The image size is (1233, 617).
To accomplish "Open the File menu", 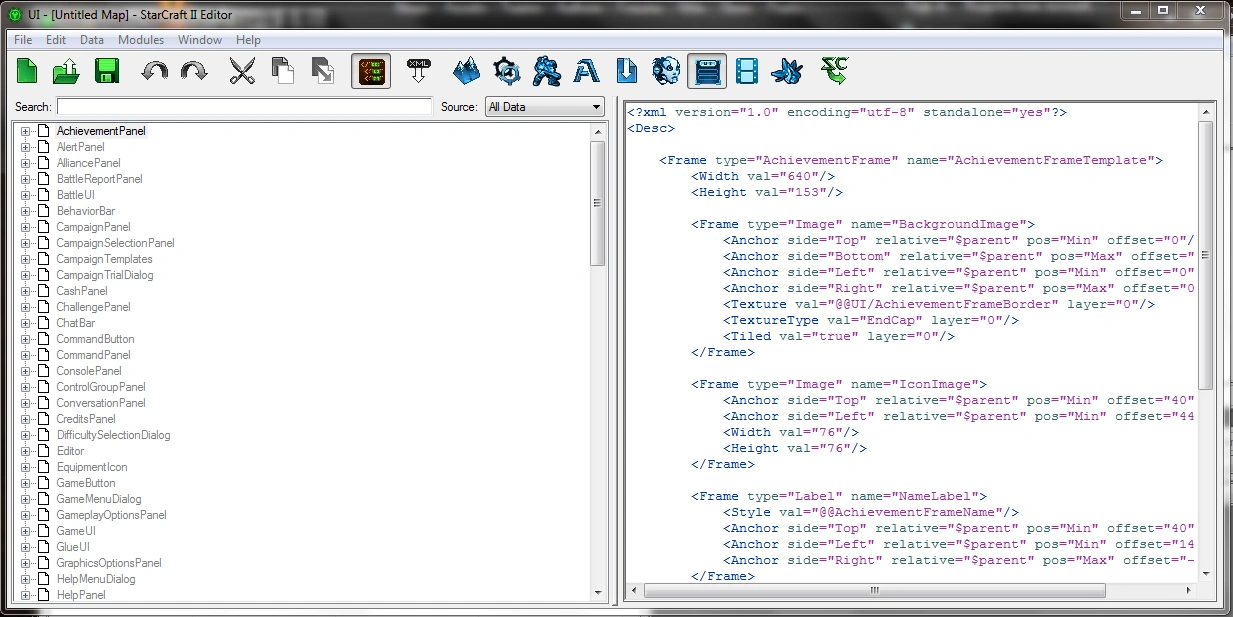I will (x=23, y=40).
